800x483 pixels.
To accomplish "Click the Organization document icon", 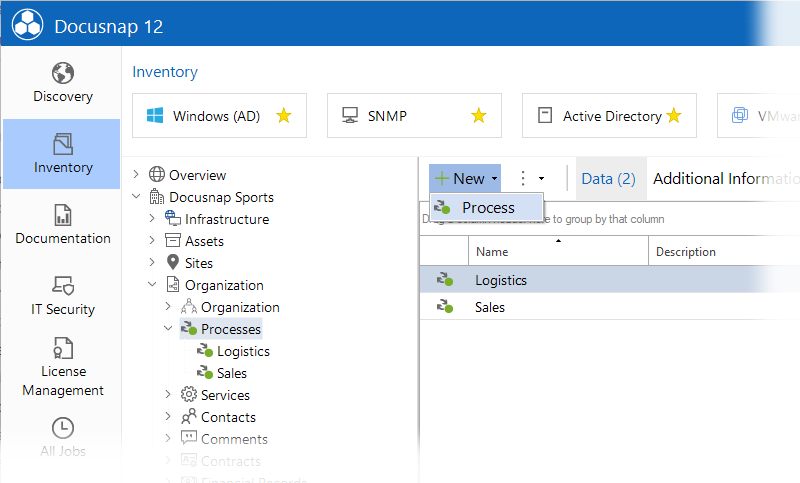I will (x=173, y=284).
